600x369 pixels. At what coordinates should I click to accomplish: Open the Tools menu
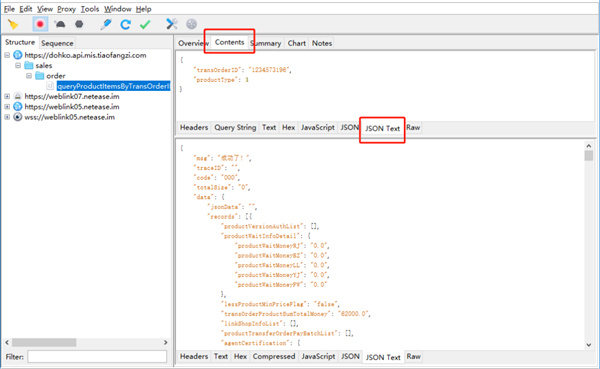tap(90, 9)
